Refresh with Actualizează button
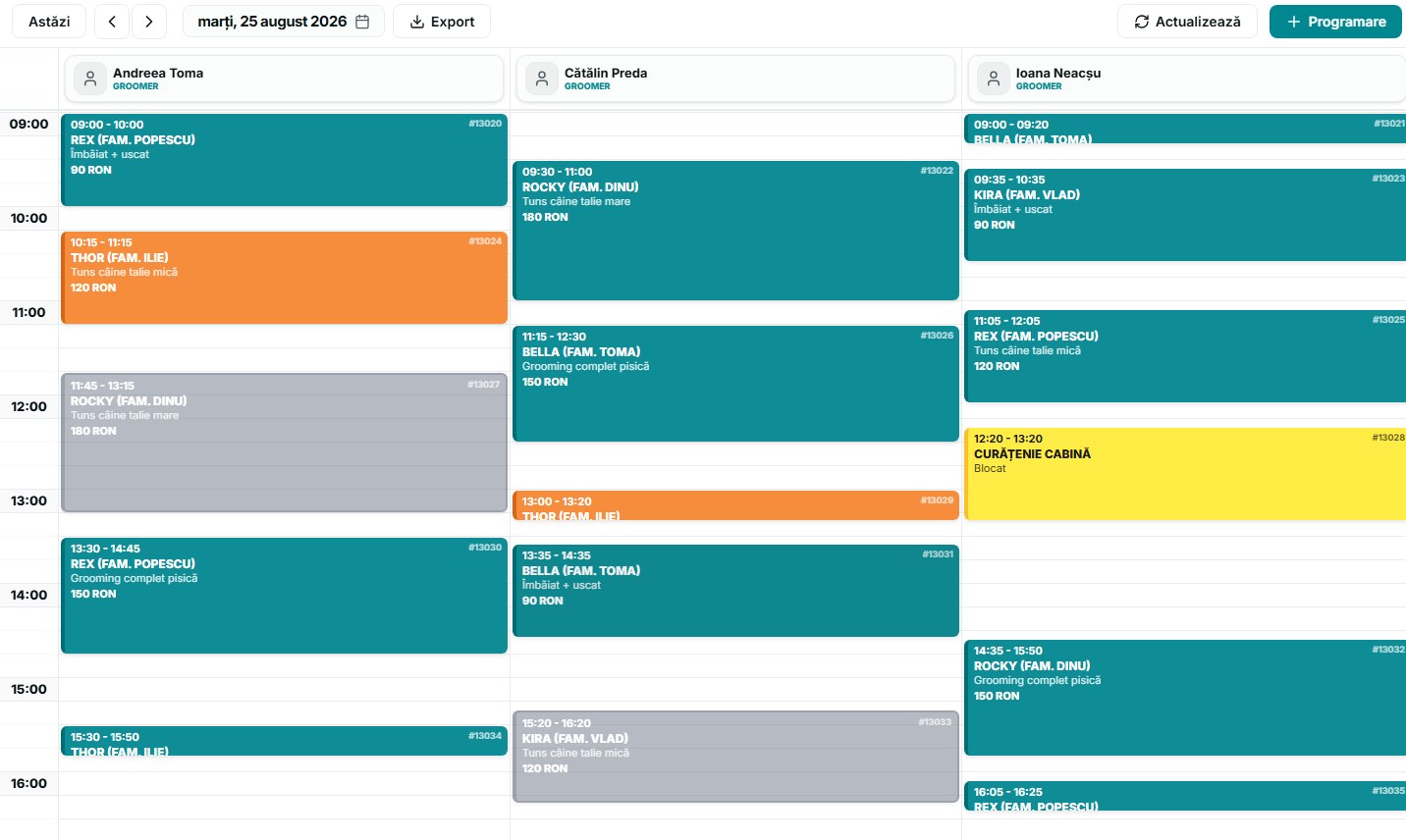 1187,22
